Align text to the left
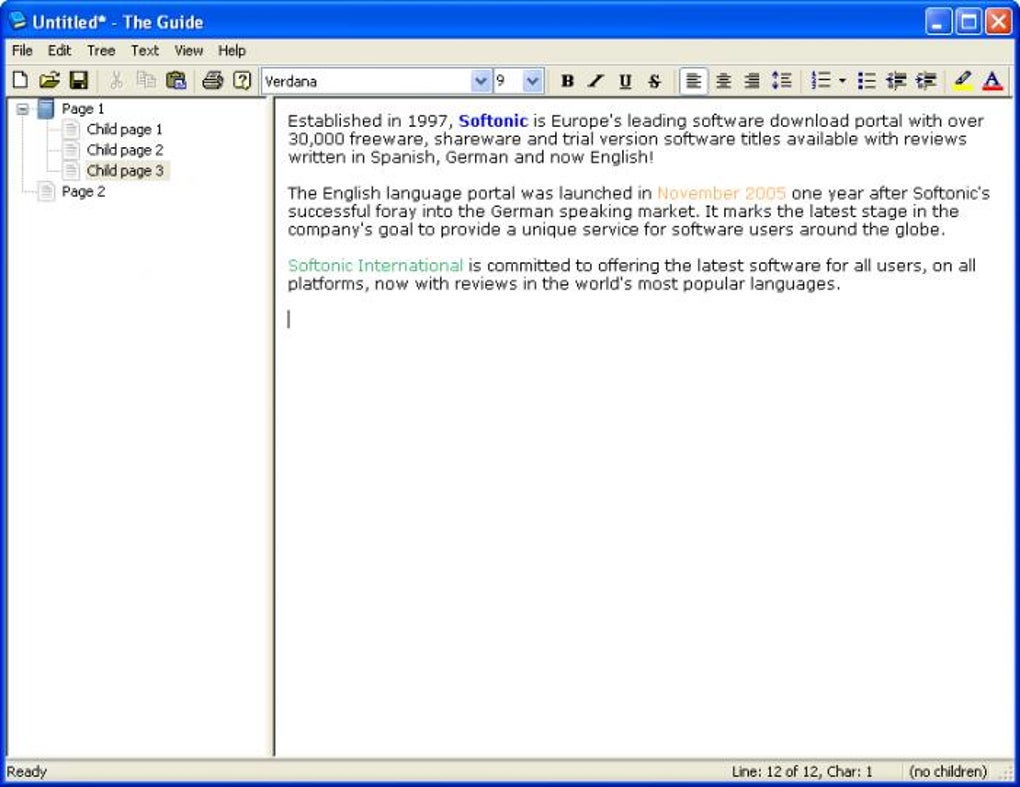 tap(693, 81)
